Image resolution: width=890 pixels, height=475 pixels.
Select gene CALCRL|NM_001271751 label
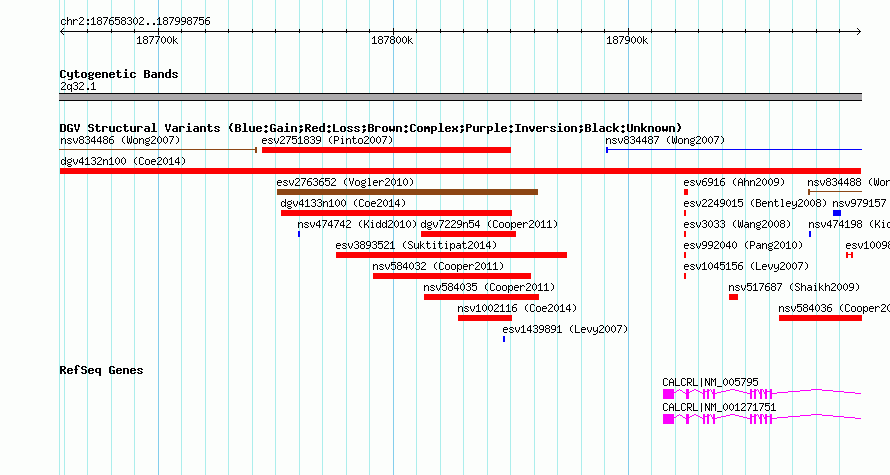(719, 407)
